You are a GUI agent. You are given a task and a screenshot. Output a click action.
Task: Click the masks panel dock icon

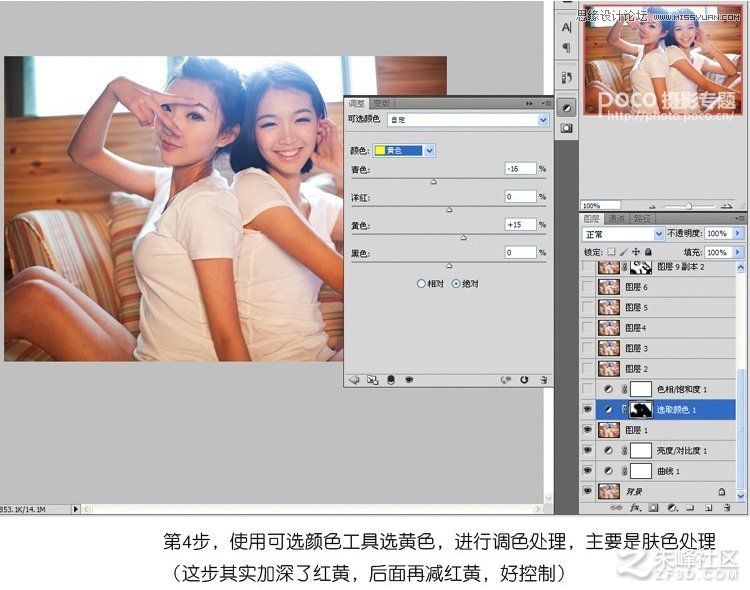pyautogui.click(x=566, y=128)
